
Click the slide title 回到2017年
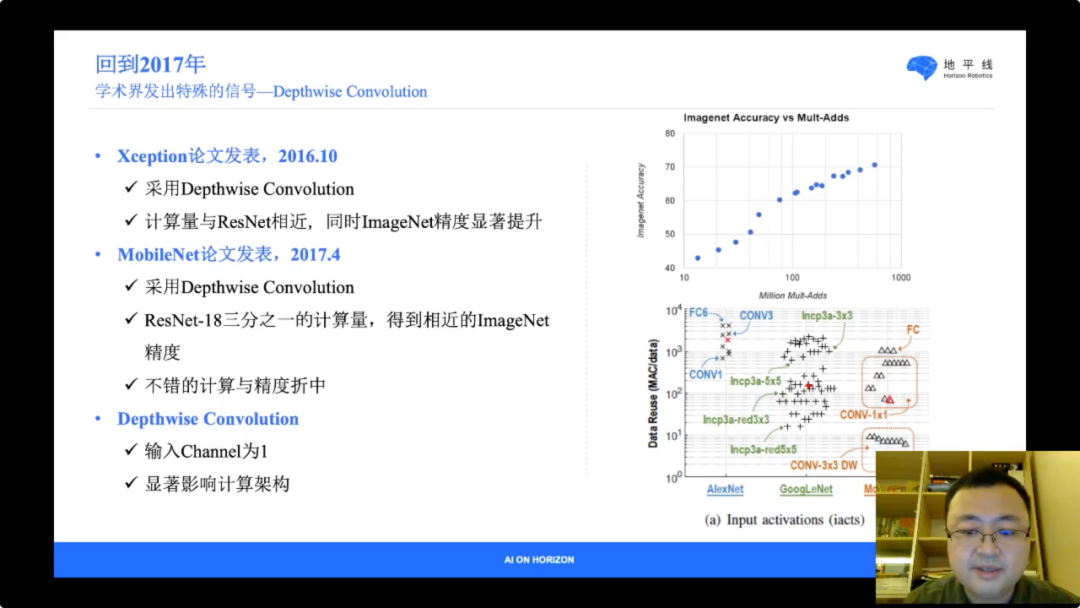(x=150, y=64)
